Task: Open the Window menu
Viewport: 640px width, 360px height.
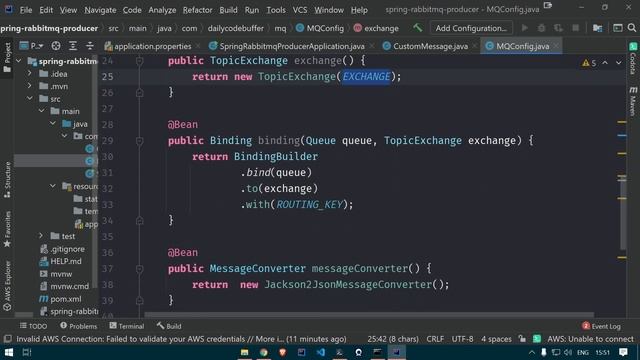Action: coord(329,10)
